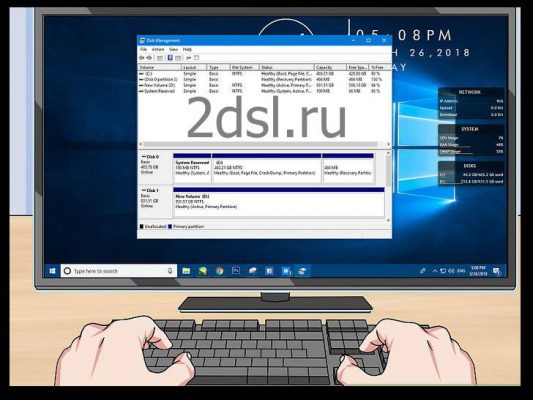Screen dimensions: 533x400
Task: Click the taskbar clock and date
Action: click(x=478, y=271)
